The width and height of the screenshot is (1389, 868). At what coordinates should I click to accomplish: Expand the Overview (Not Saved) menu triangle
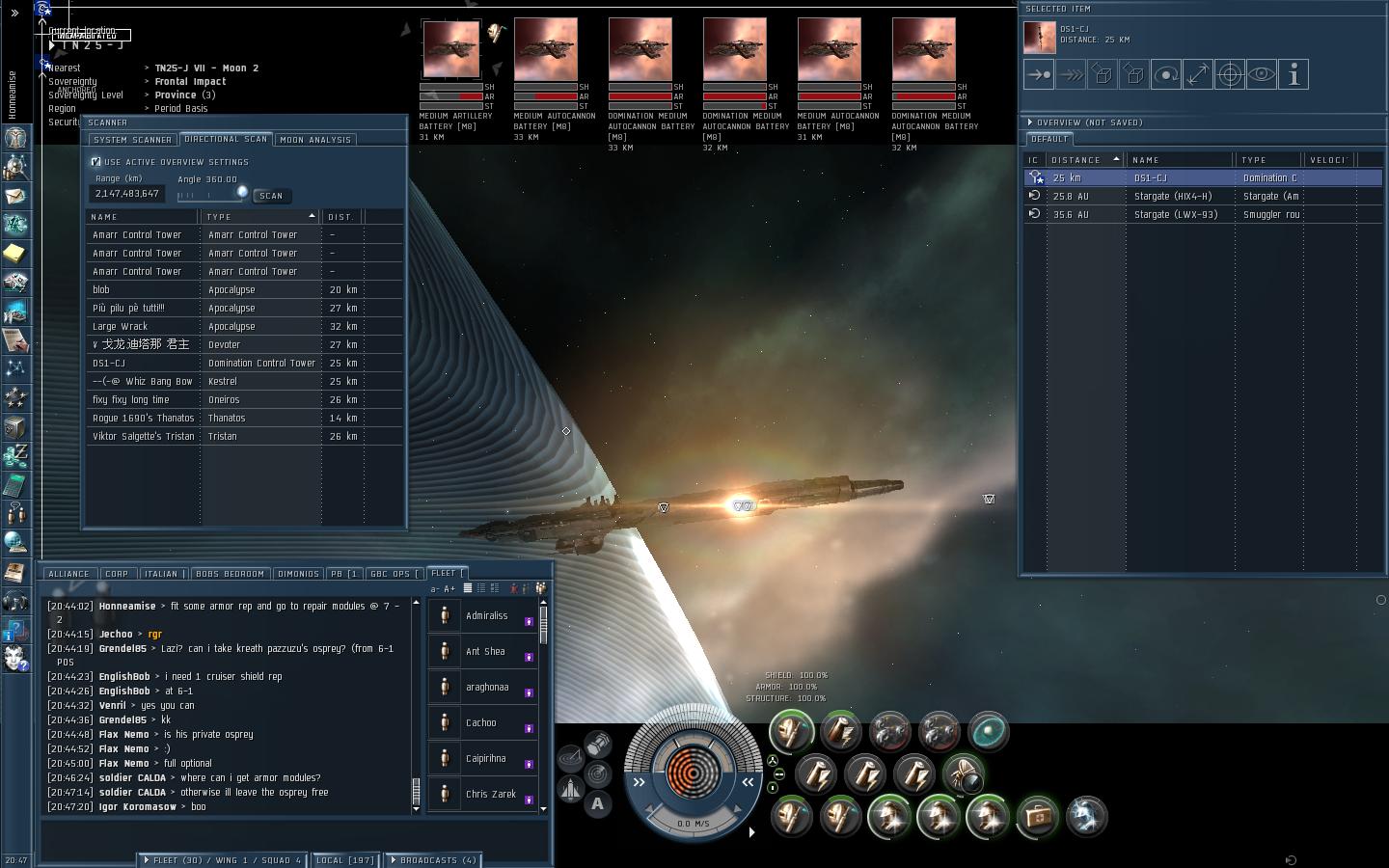(1030, 122)
